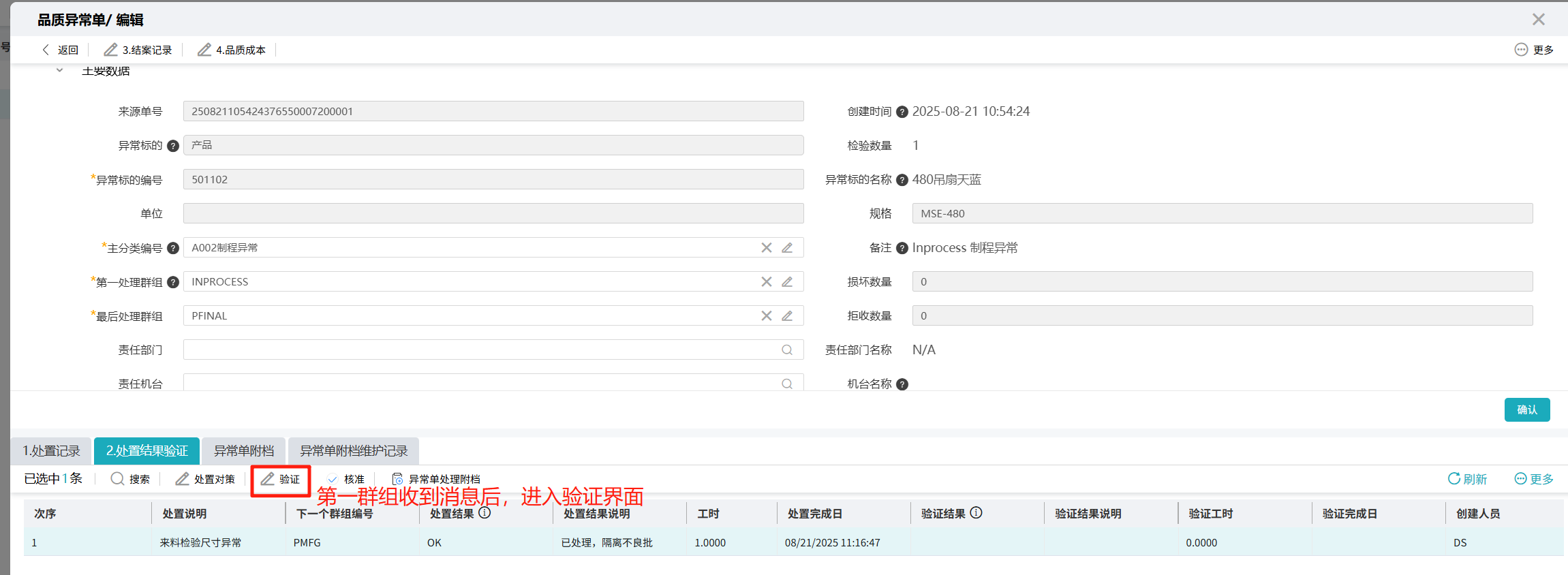Switch to the 1.处置记录 tab

51,451
